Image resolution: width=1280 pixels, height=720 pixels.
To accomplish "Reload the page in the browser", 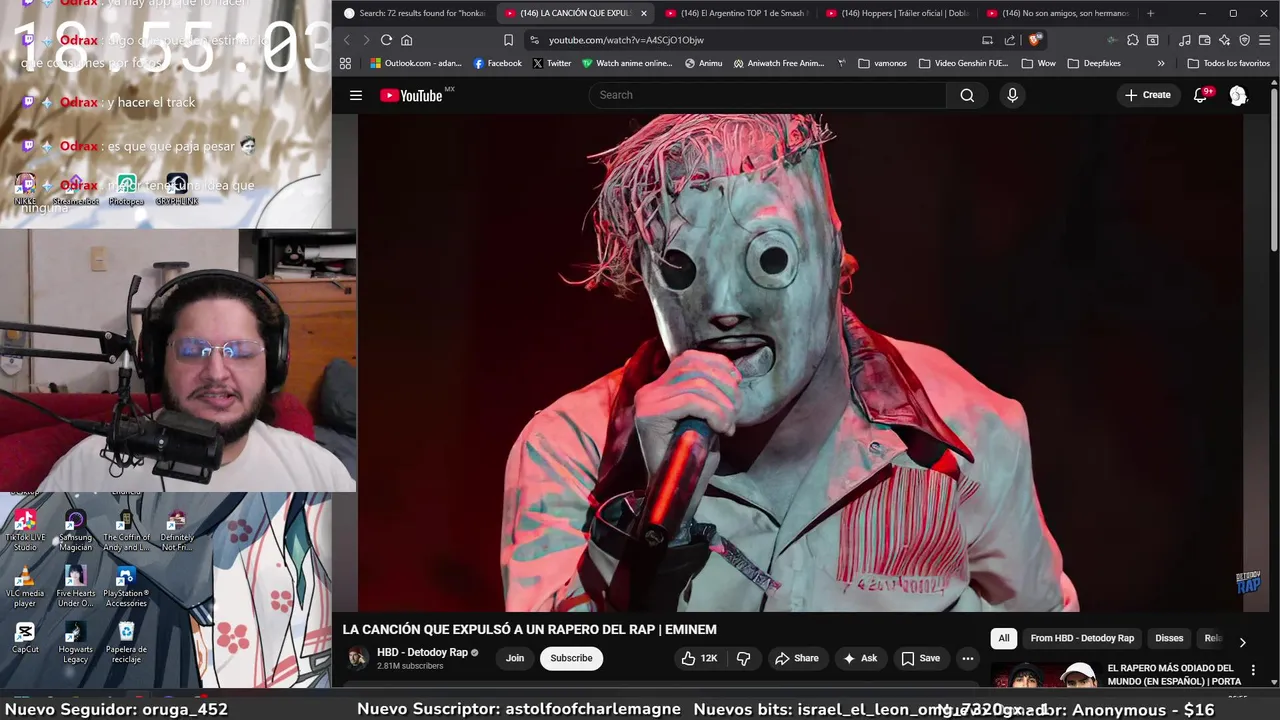I will point(386,40).
